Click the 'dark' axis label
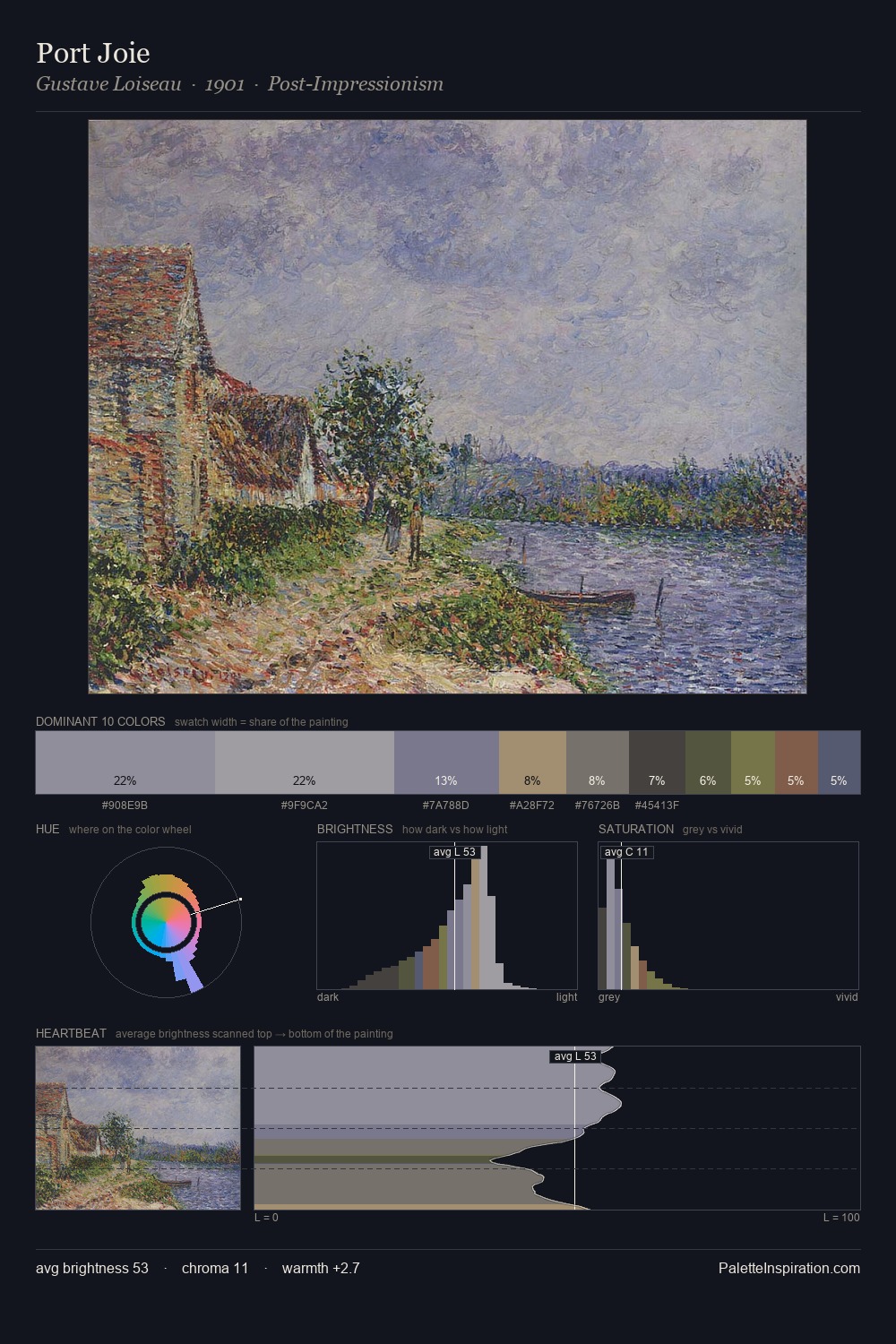 pos(328,997)
